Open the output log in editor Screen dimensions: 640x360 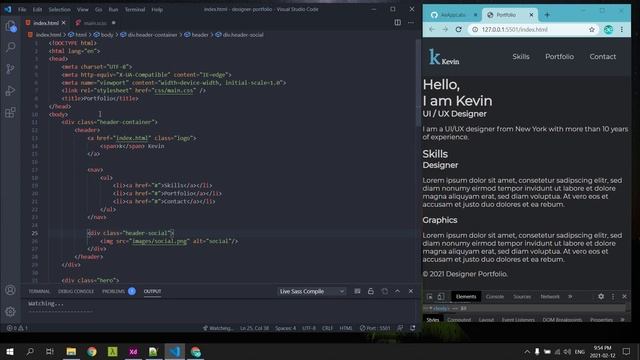click(x=384, y=291)
